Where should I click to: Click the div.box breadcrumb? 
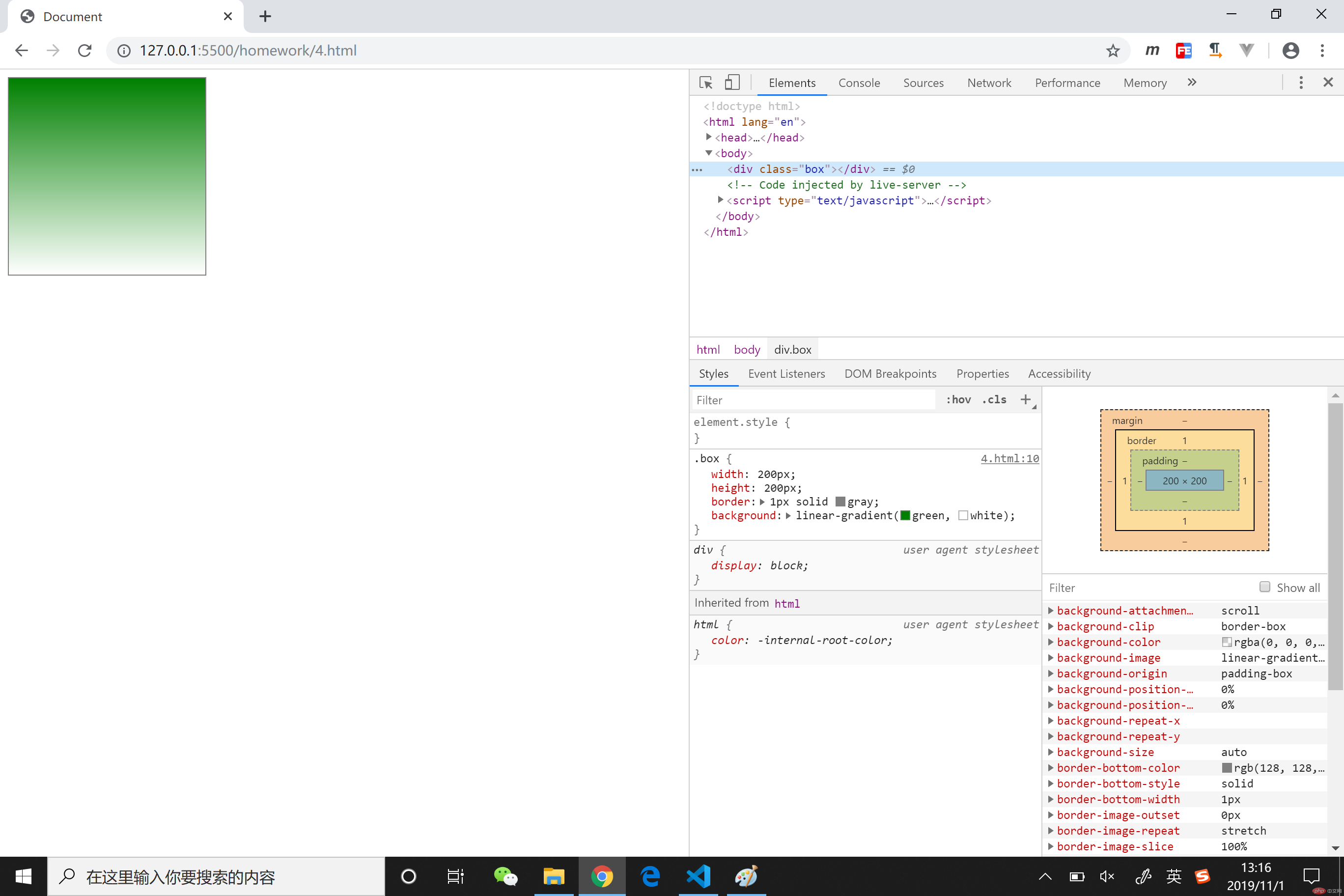click(x=792, y=350)
